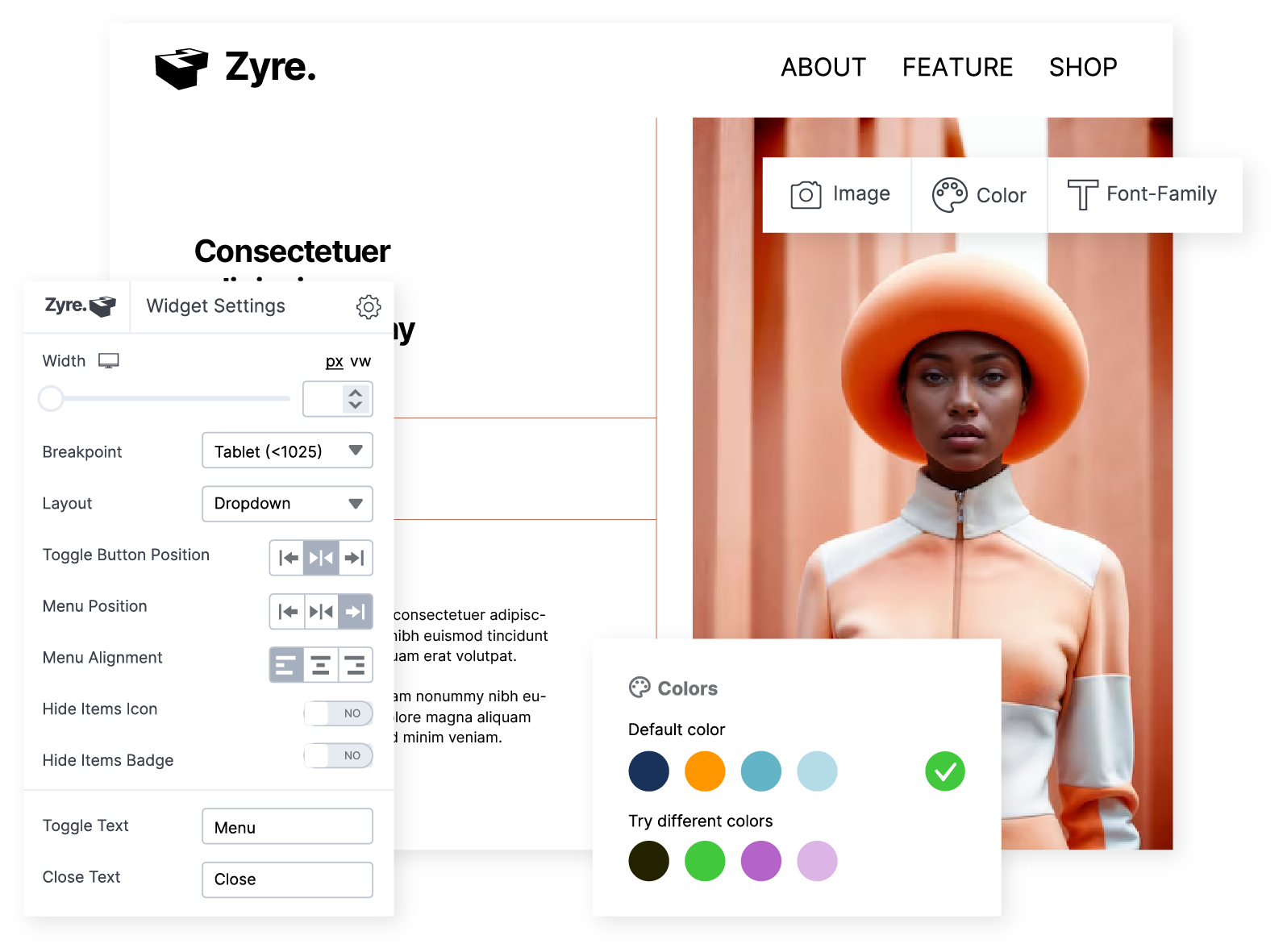Expand the Layout dropdown
This screenshot has height=952, width=1283.
tap(287, 504)
